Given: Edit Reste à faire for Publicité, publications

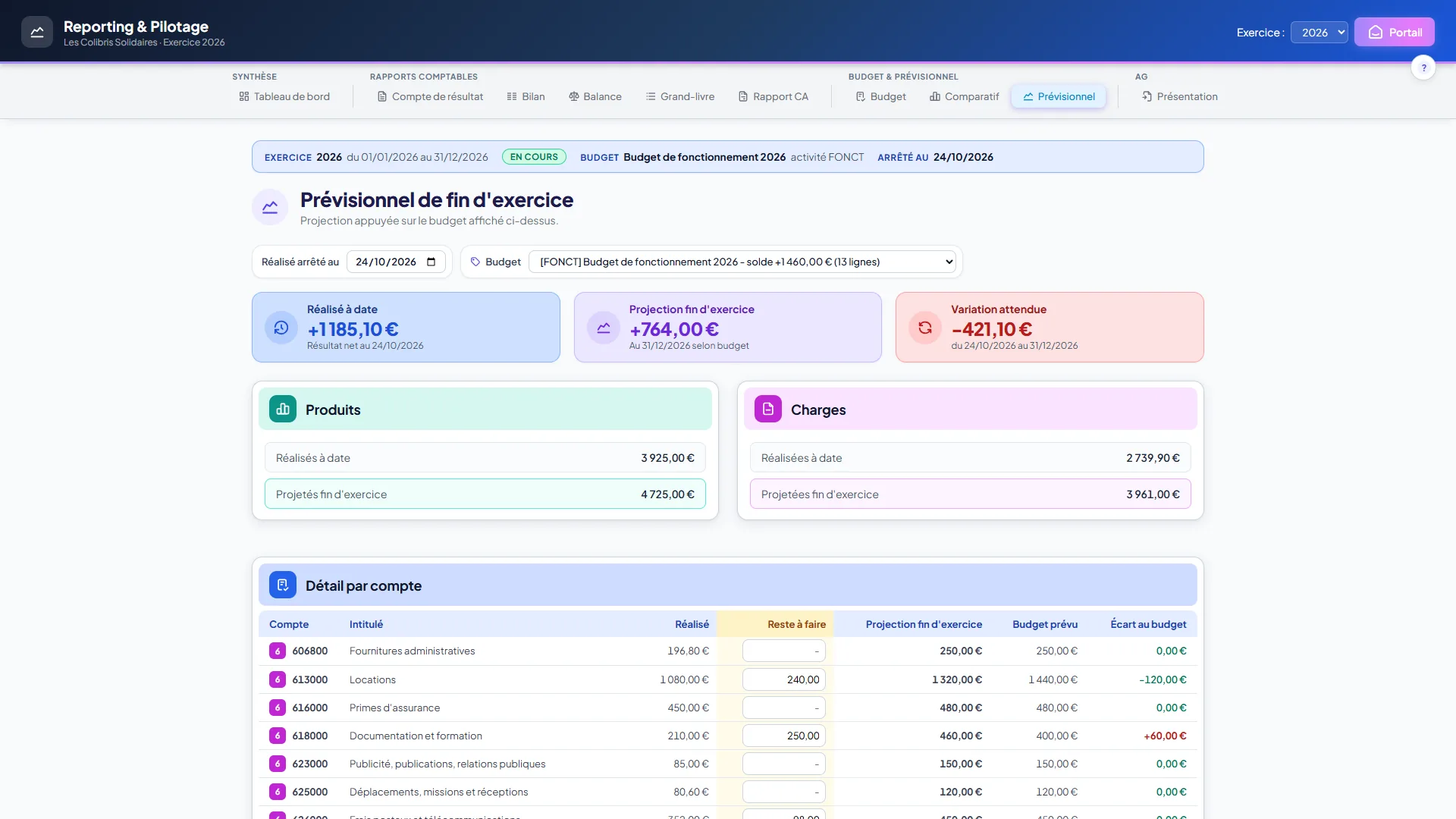Looking at the screenshot, I should [x=784, y=764].
